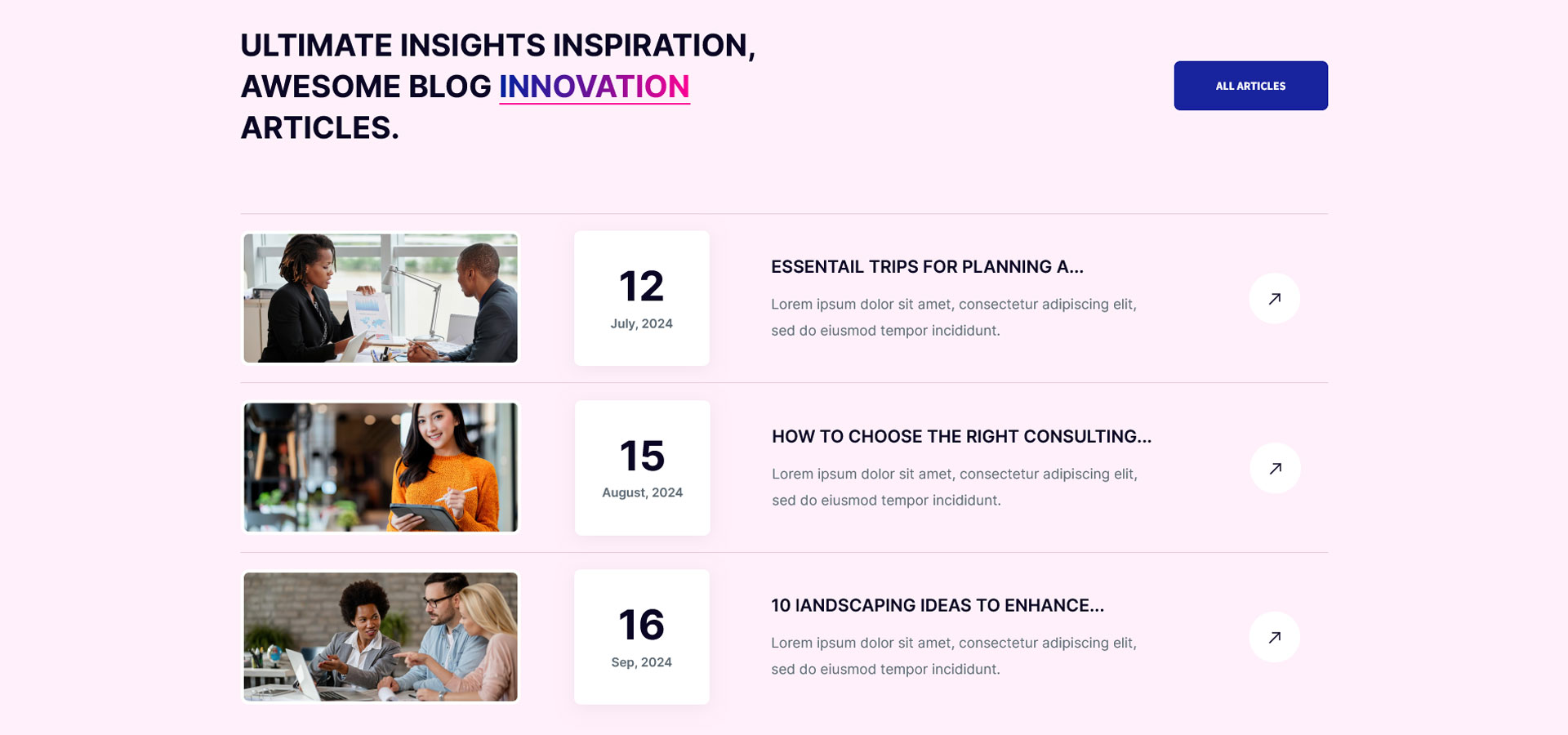Select the three-person team laptop thumbnail

click(x=381, y=636)
